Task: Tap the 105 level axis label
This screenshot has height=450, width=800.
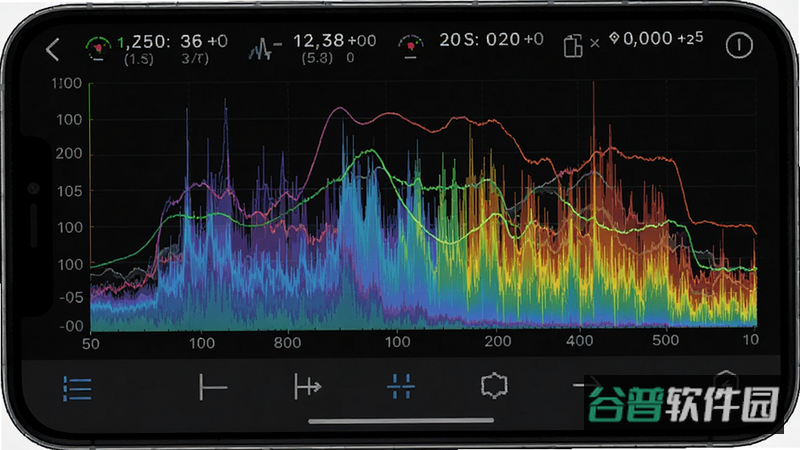Action: (x=69, y=191)
